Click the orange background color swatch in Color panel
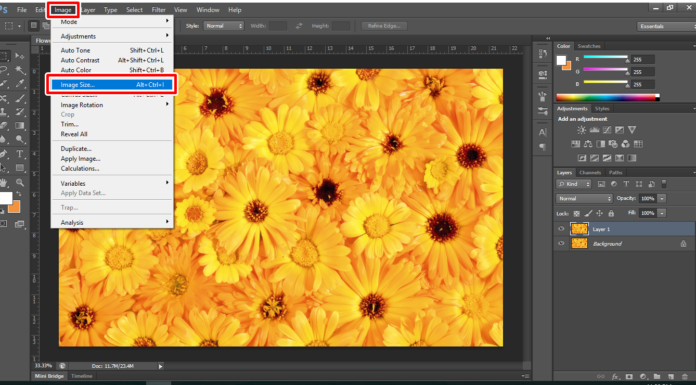 click(567, 66)
